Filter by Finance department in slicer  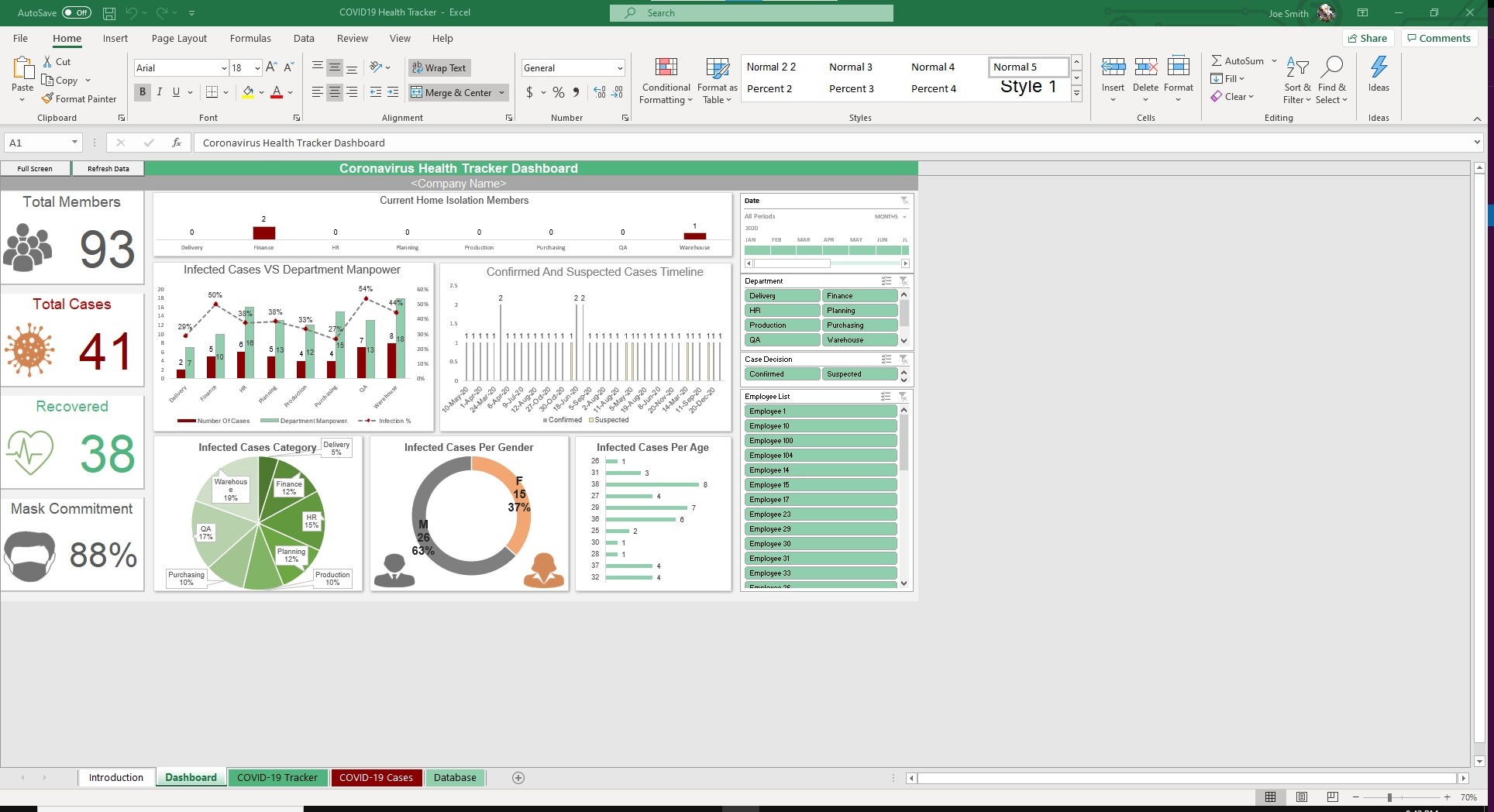coord(859,296)
